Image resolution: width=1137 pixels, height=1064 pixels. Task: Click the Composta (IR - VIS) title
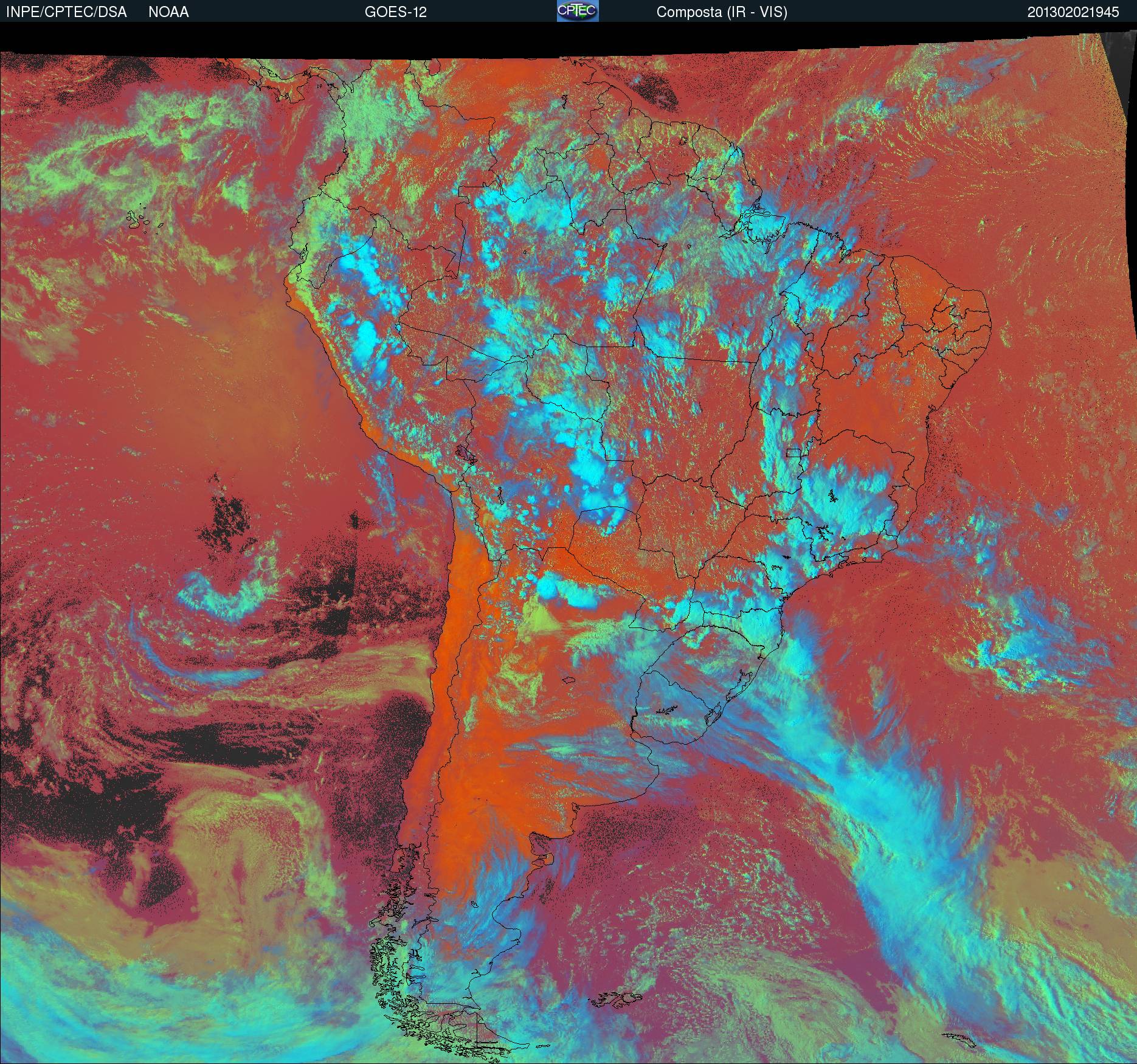722,12
